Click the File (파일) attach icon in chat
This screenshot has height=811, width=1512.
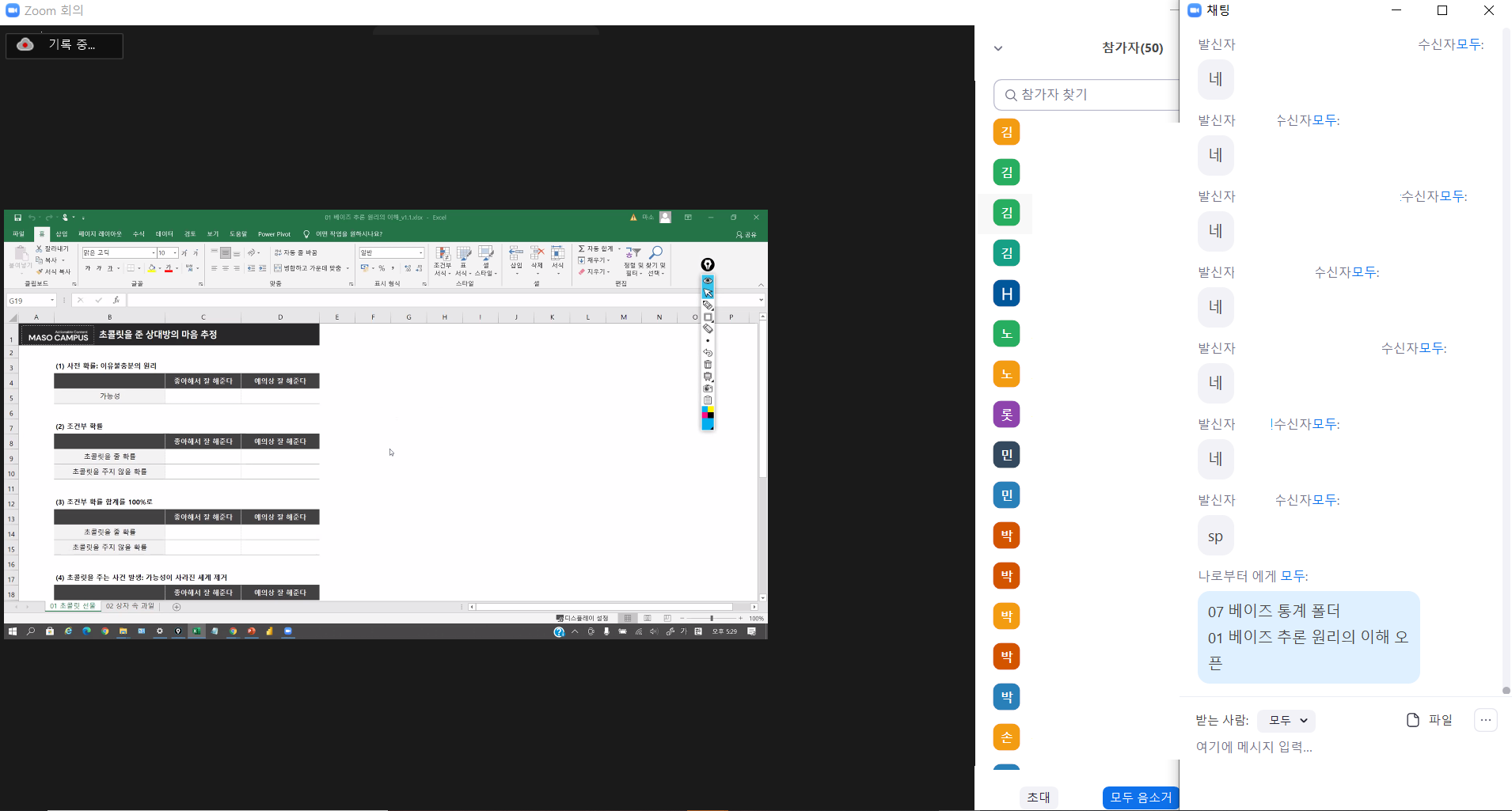[1429, 720]
